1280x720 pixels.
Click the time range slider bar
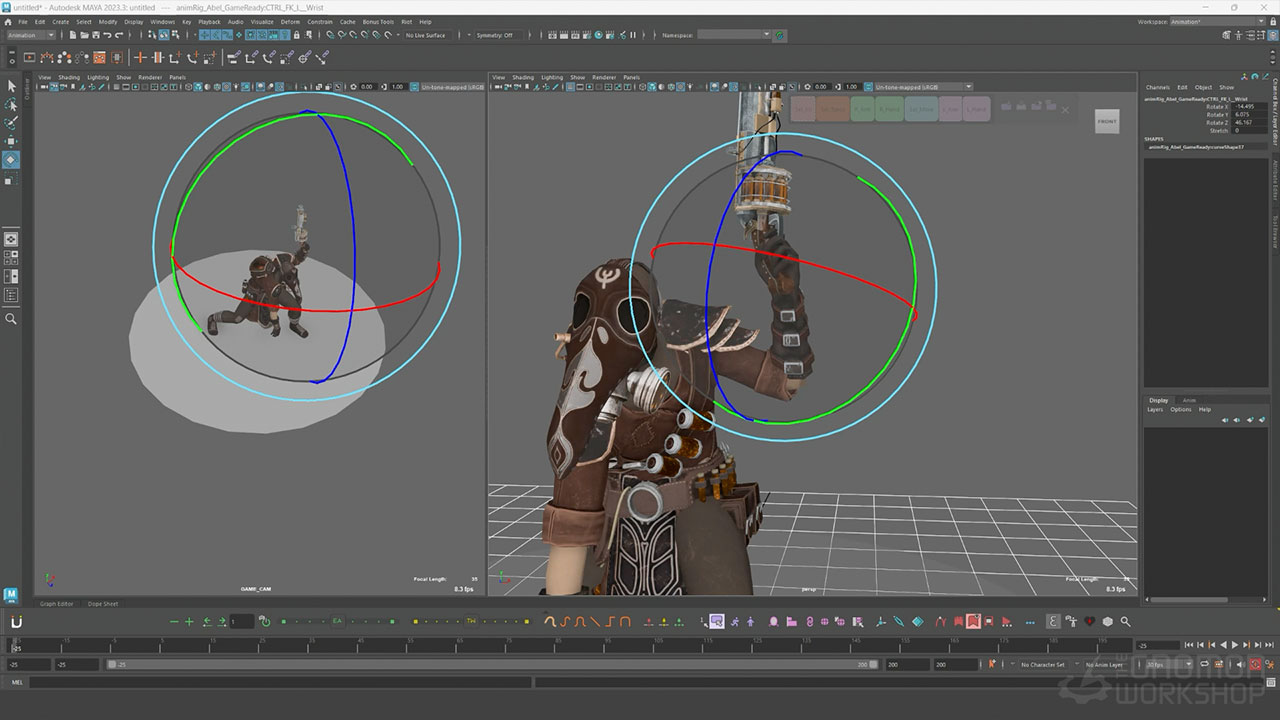pos(490,664)
